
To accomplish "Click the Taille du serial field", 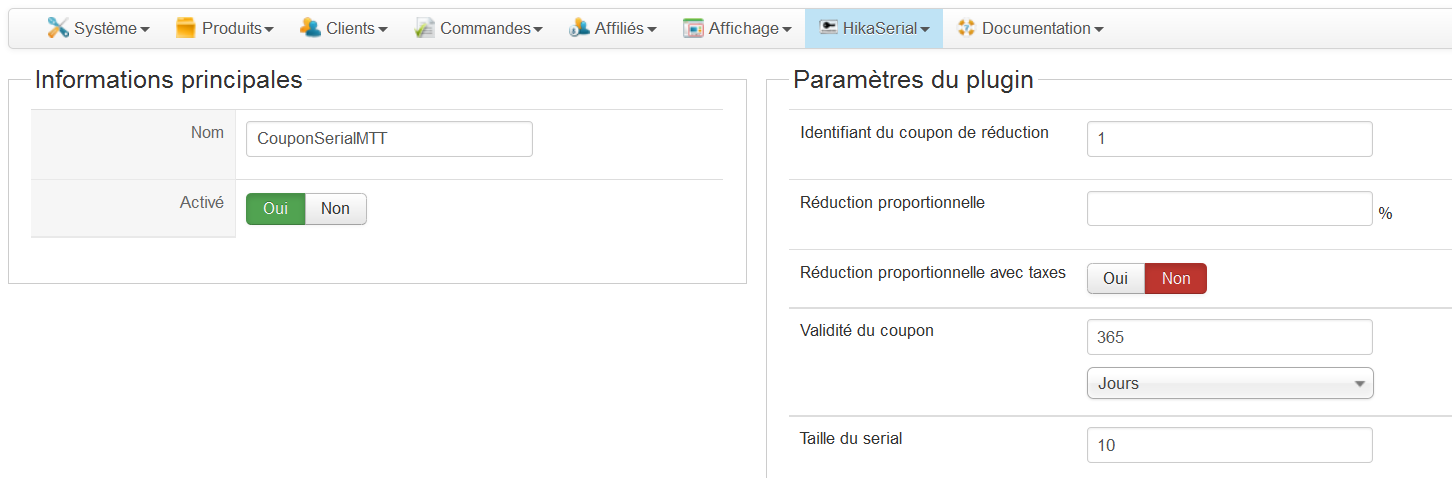I will pyautogui.click(x=1229, y=445).
